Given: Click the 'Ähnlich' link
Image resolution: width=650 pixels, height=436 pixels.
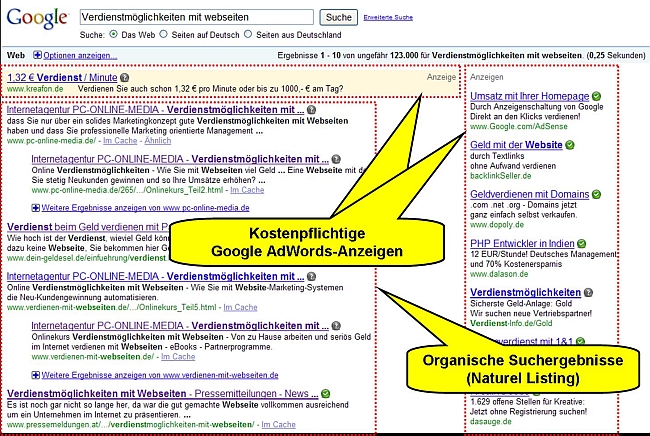Looking at the screenshot, I should (158, 140).
